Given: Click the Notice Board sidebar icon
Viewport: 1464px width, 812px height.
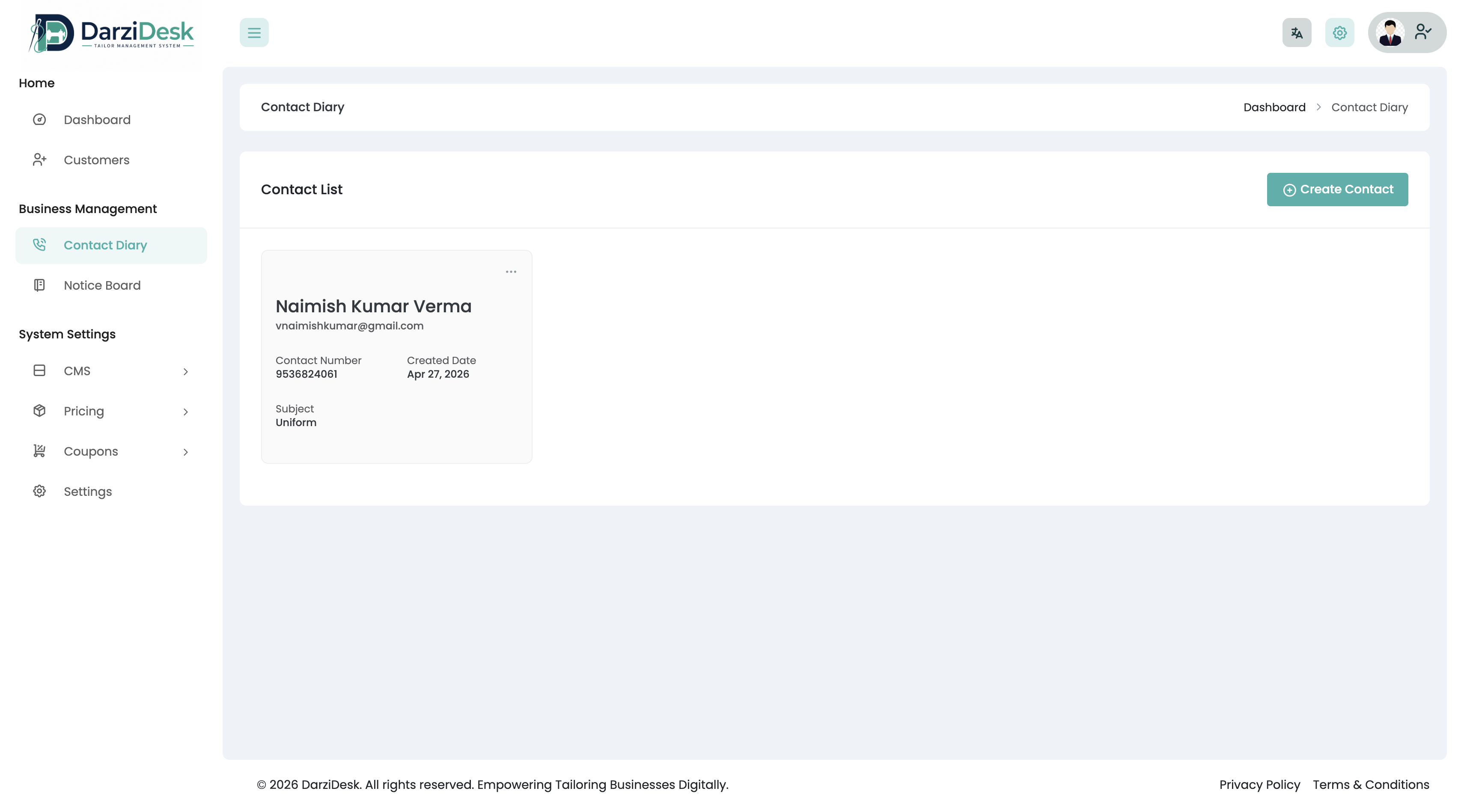Looking at the screenshot, I should click(x=39, y=285).
